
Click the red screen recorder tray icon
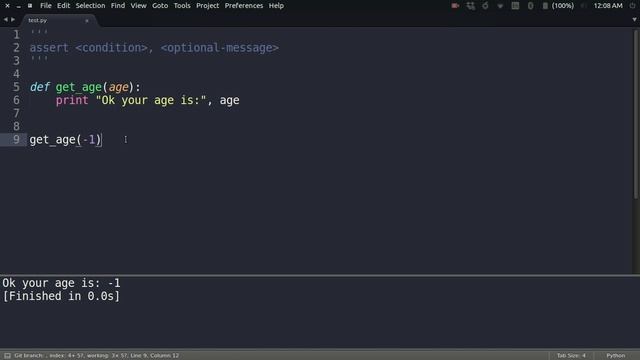(455, 6)
